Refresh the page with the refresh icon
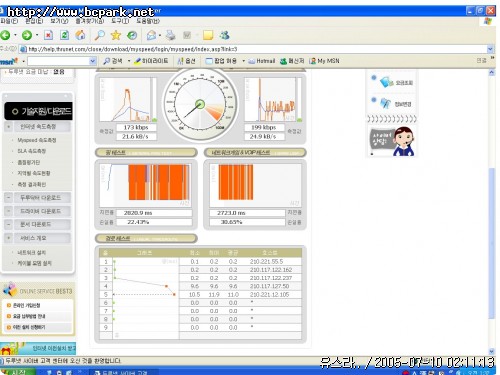The image size is (500, 375). click(x=65, y=35)
